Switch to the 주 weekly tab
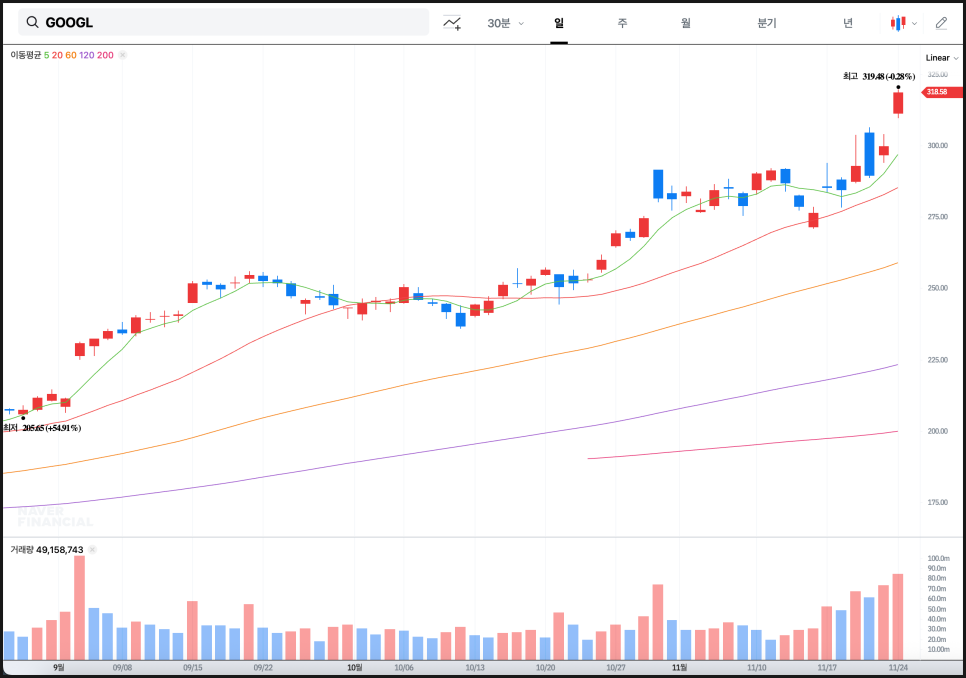The image size is (966, 678). point(622,23)
